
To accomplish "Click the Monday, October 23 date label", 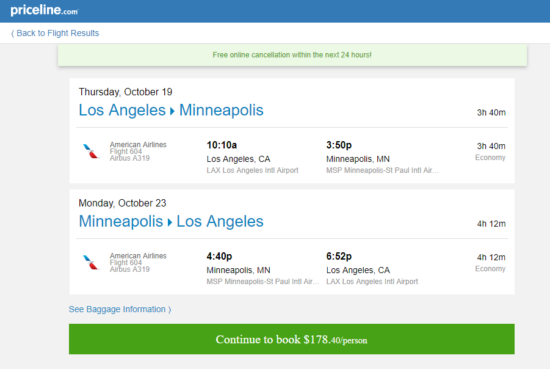I will tap(122, 203).
